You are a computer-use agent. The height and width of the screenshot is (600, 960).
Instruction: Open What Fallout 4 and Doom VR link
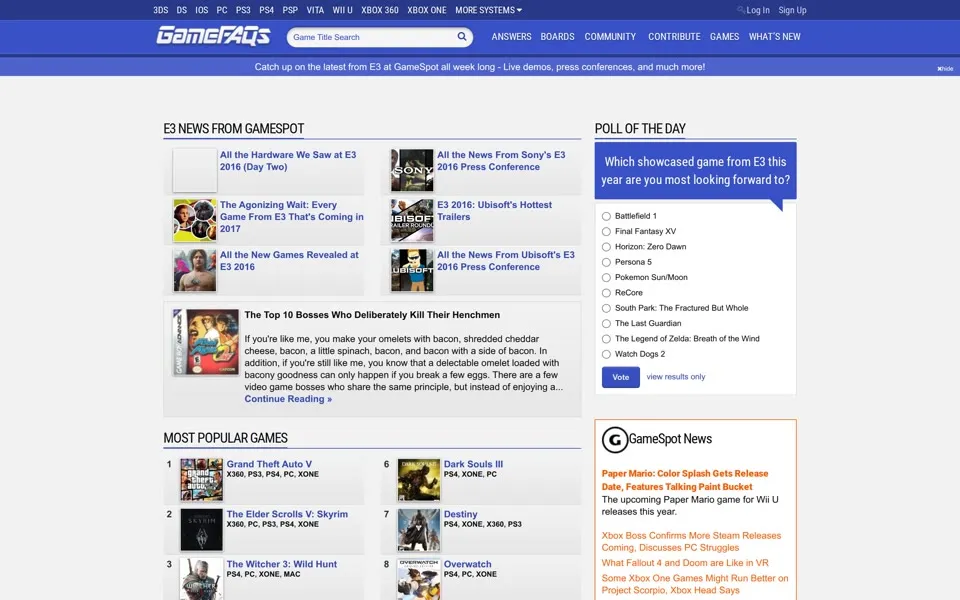[684, 563]
